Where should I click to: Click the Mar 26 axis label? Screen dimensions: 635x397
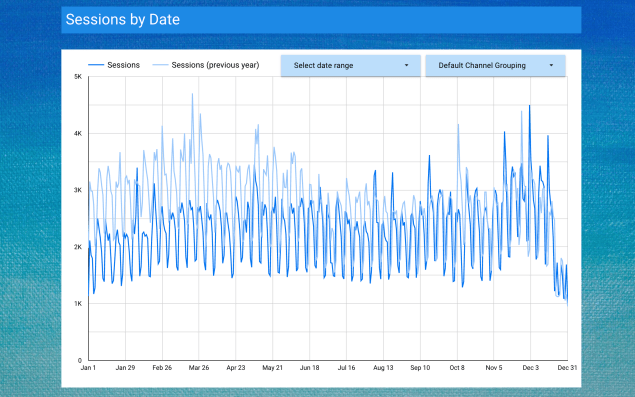tap(199, 368)
